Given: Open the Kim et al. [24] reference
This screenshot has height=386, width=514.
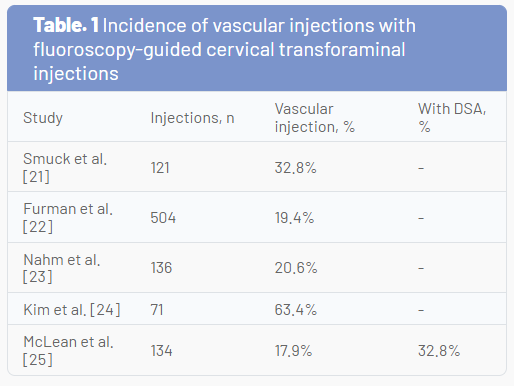Looking at the screenshot, I should [x=72, y=310].
